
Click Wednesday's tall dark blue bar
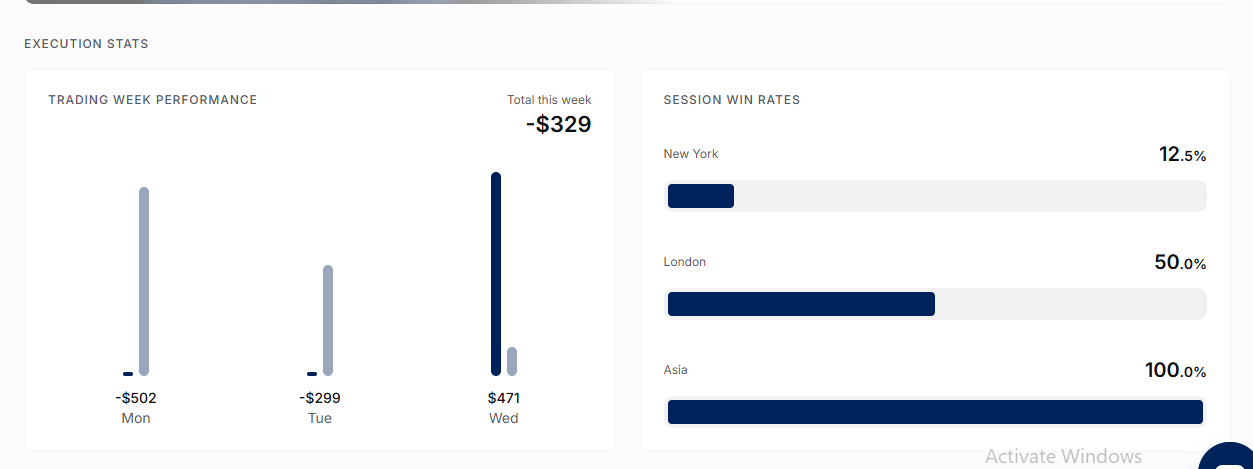496,274
